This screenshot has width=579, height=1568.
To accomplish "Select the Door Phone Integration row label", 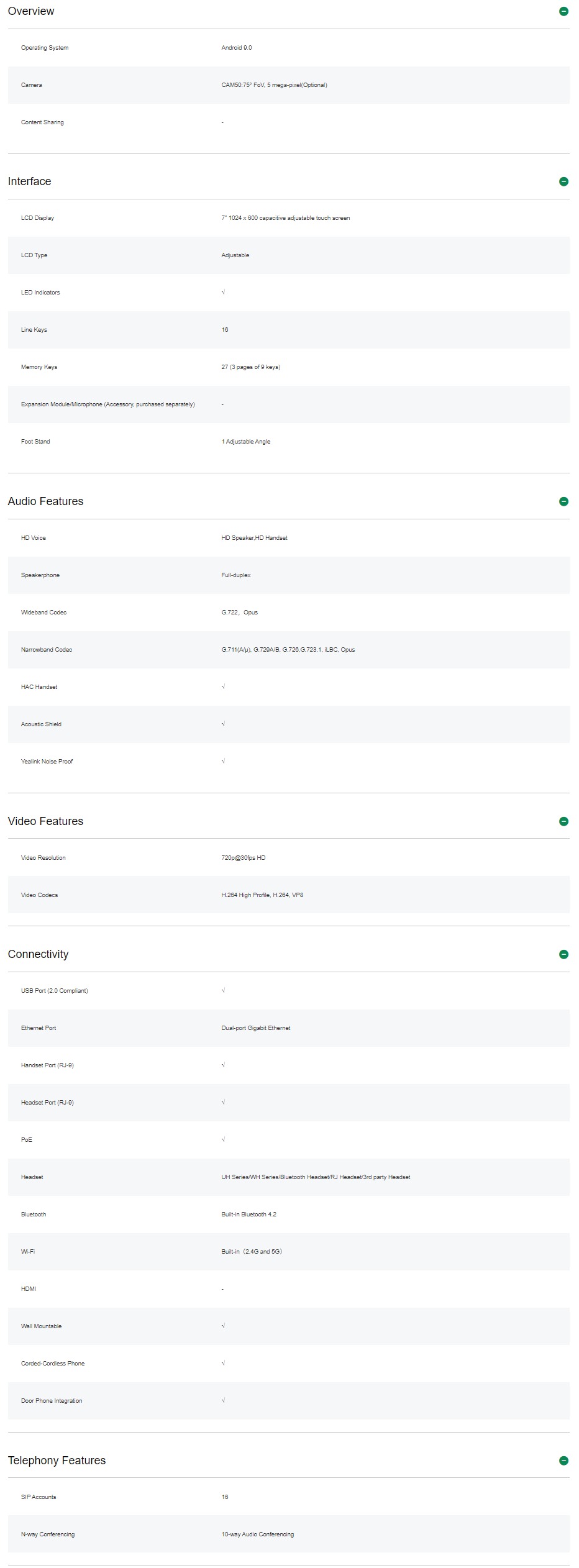I will [x=52, y=1401].
